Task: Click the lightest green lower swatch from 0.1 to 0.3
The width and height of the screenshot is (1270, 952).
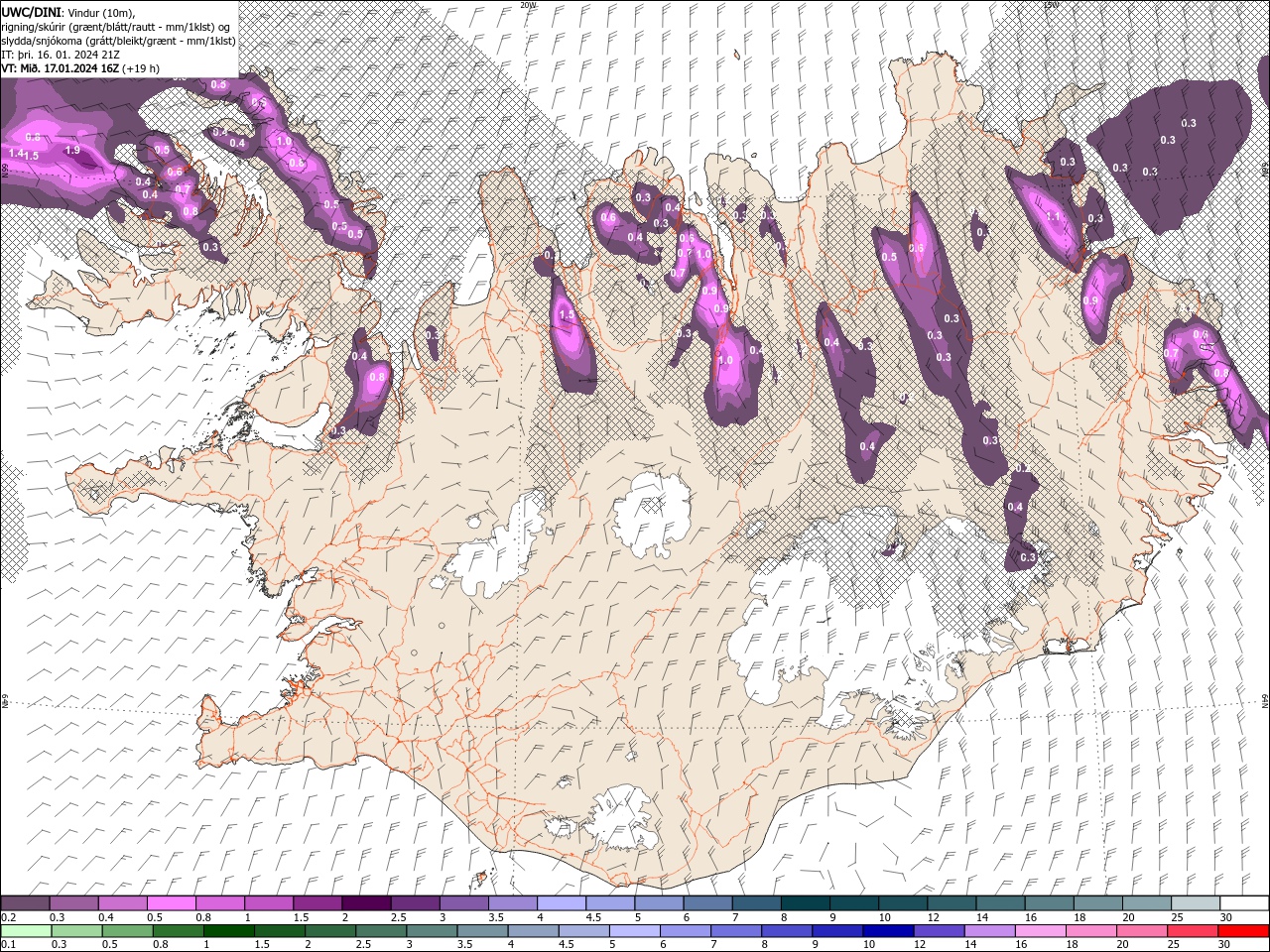Action: coord(25,931)
